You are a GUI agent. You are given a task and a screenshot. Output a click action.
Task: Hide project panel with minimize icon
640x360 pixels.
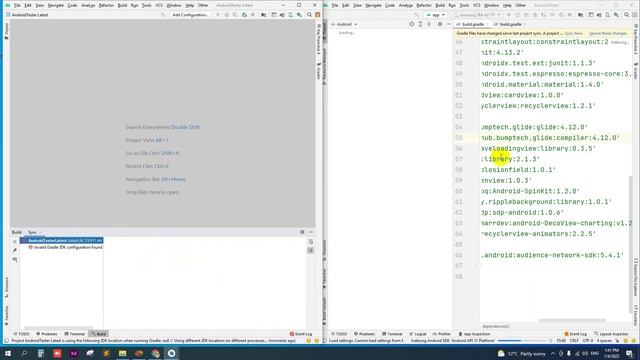click(448, 24)
